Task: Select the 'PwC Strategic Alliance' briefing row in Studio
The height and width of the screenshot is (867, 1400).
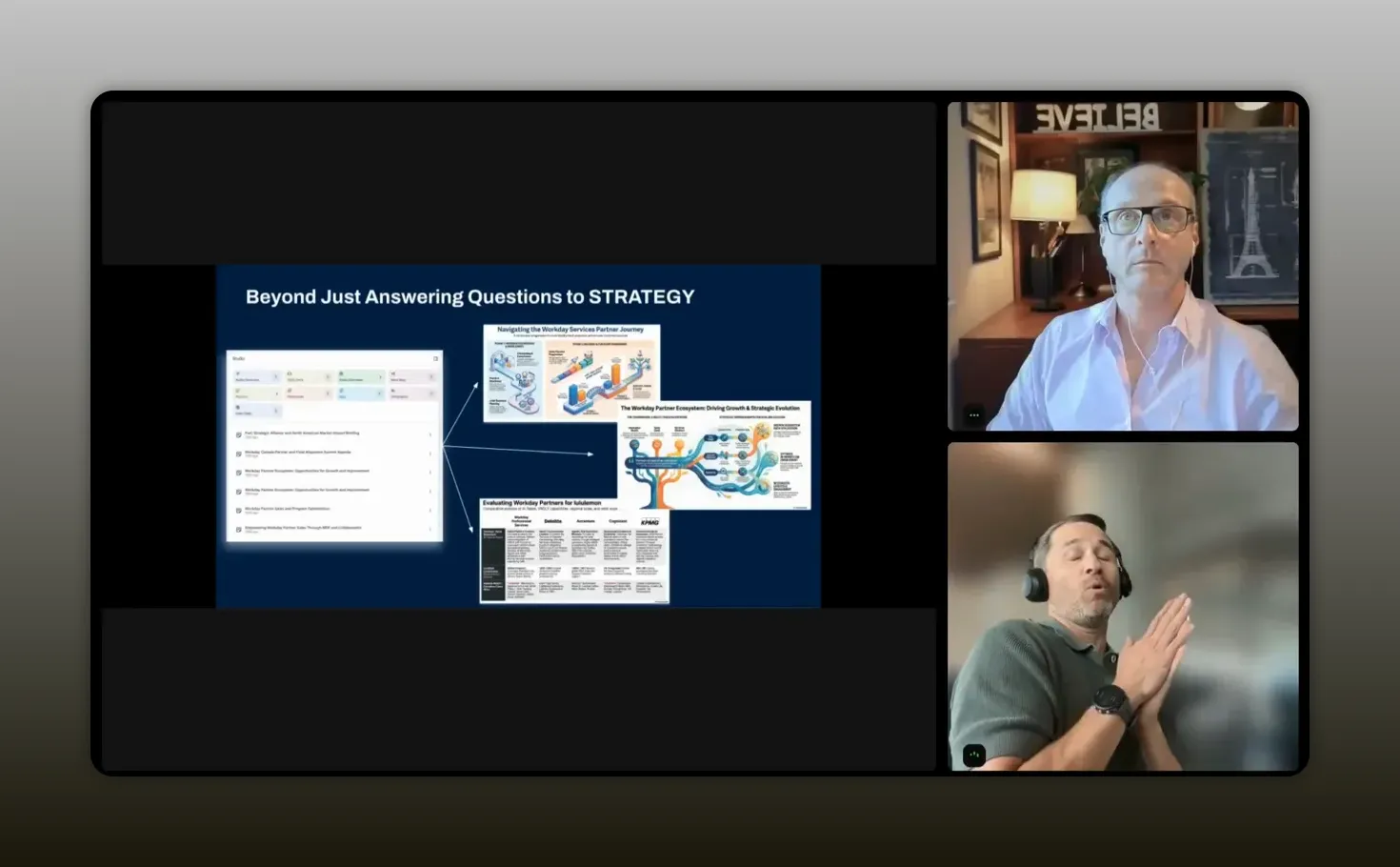Action: (x=334, y=434)
